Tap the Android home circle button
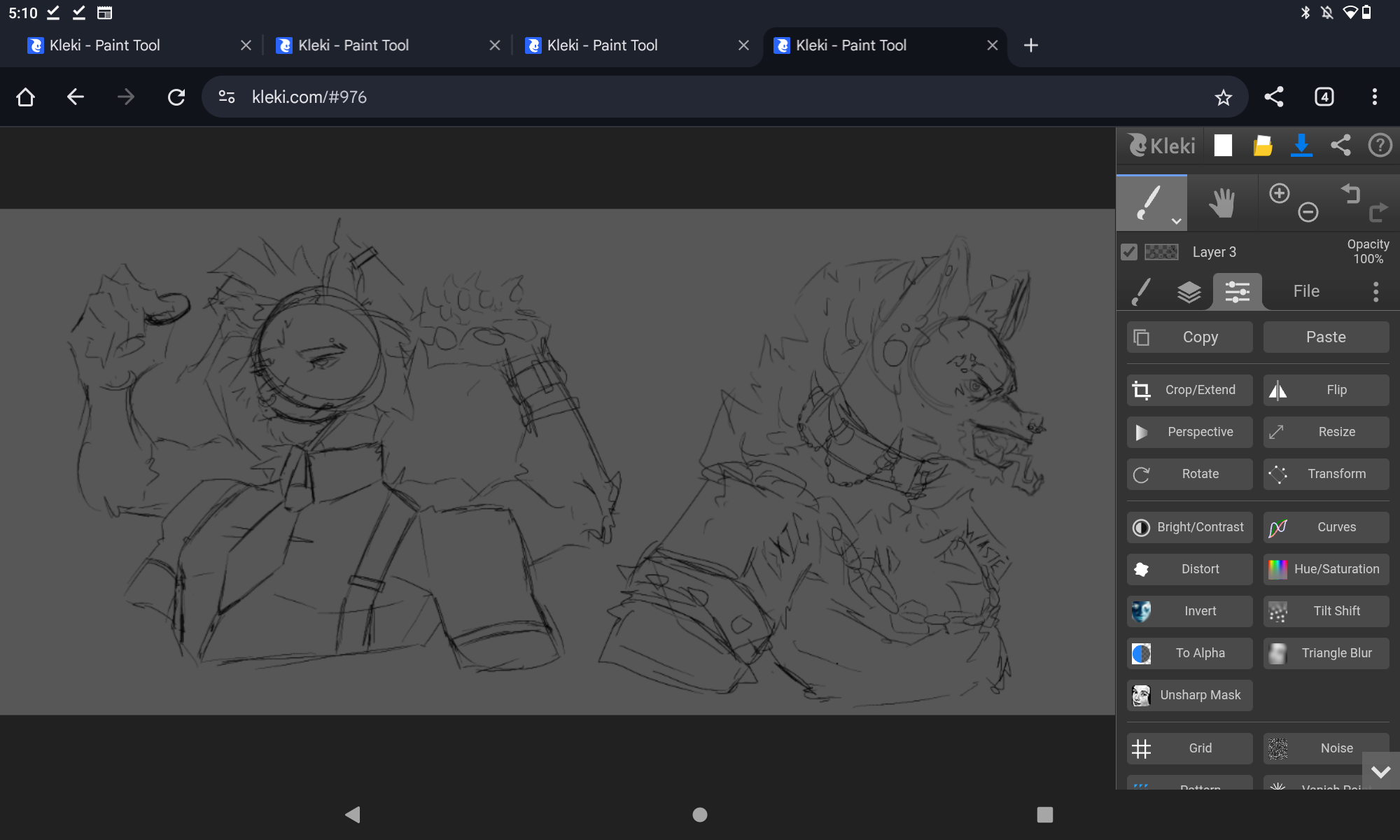 tap(700, 814)
